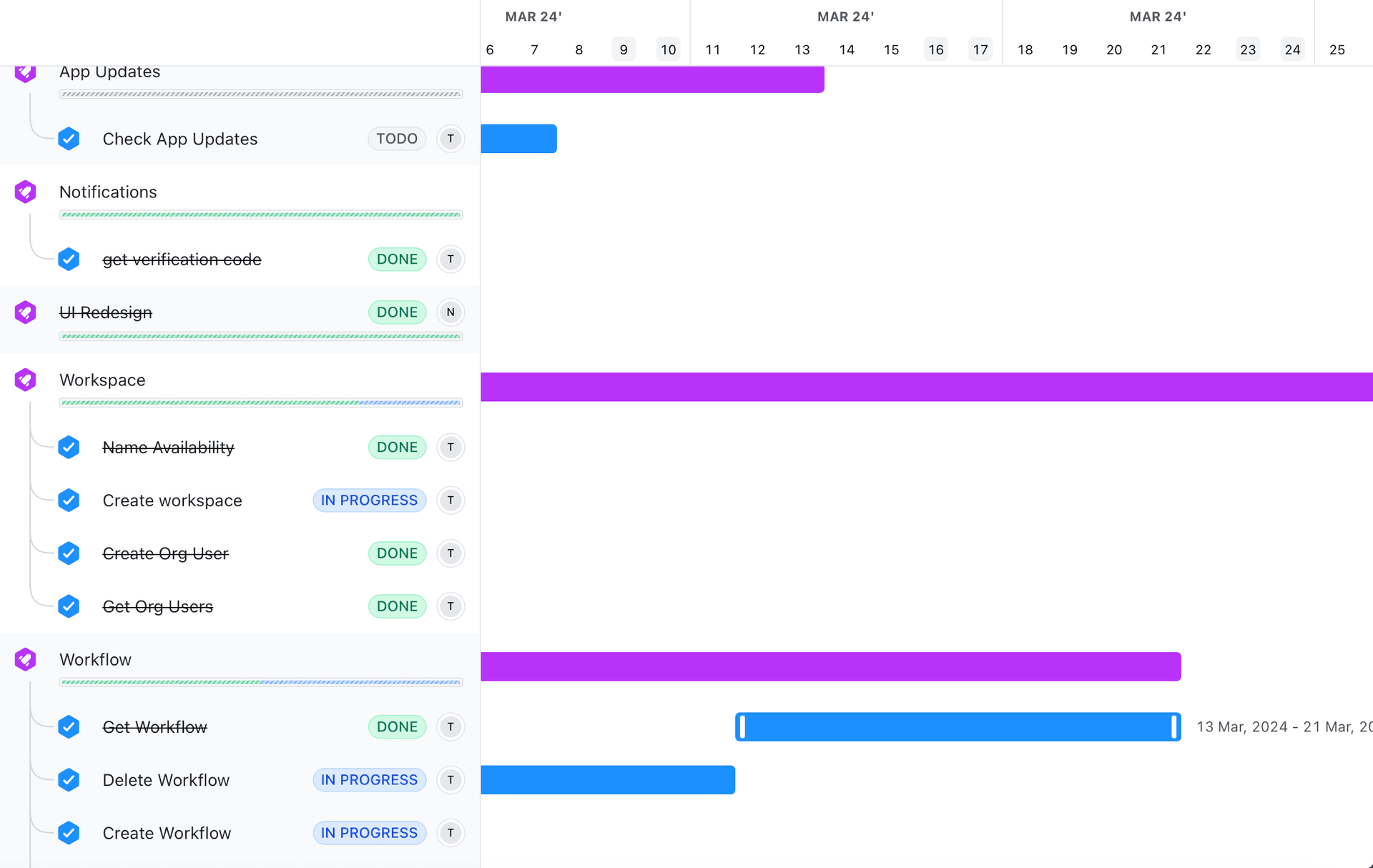The height and width of the screenshot is (868, 1373).
Task: Open assignee T avatar on Create Workflow
Action: tap(451, 833)
